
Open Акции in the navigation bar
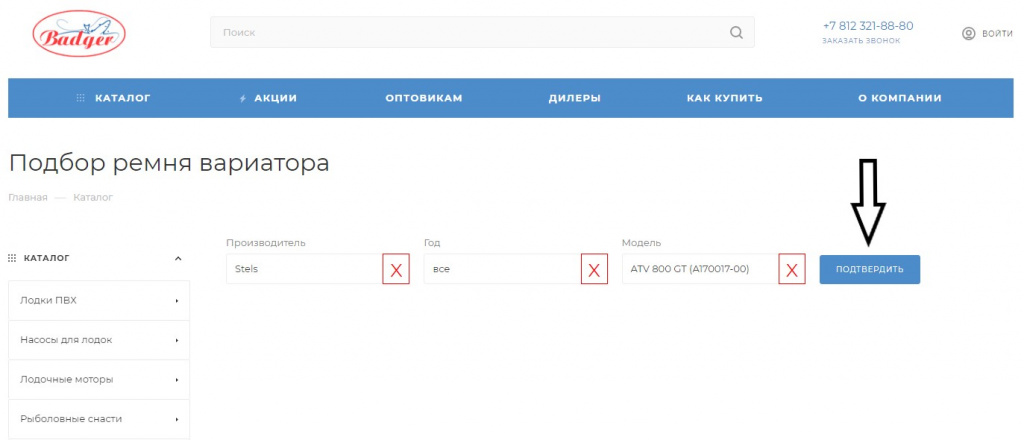[269, 98]
